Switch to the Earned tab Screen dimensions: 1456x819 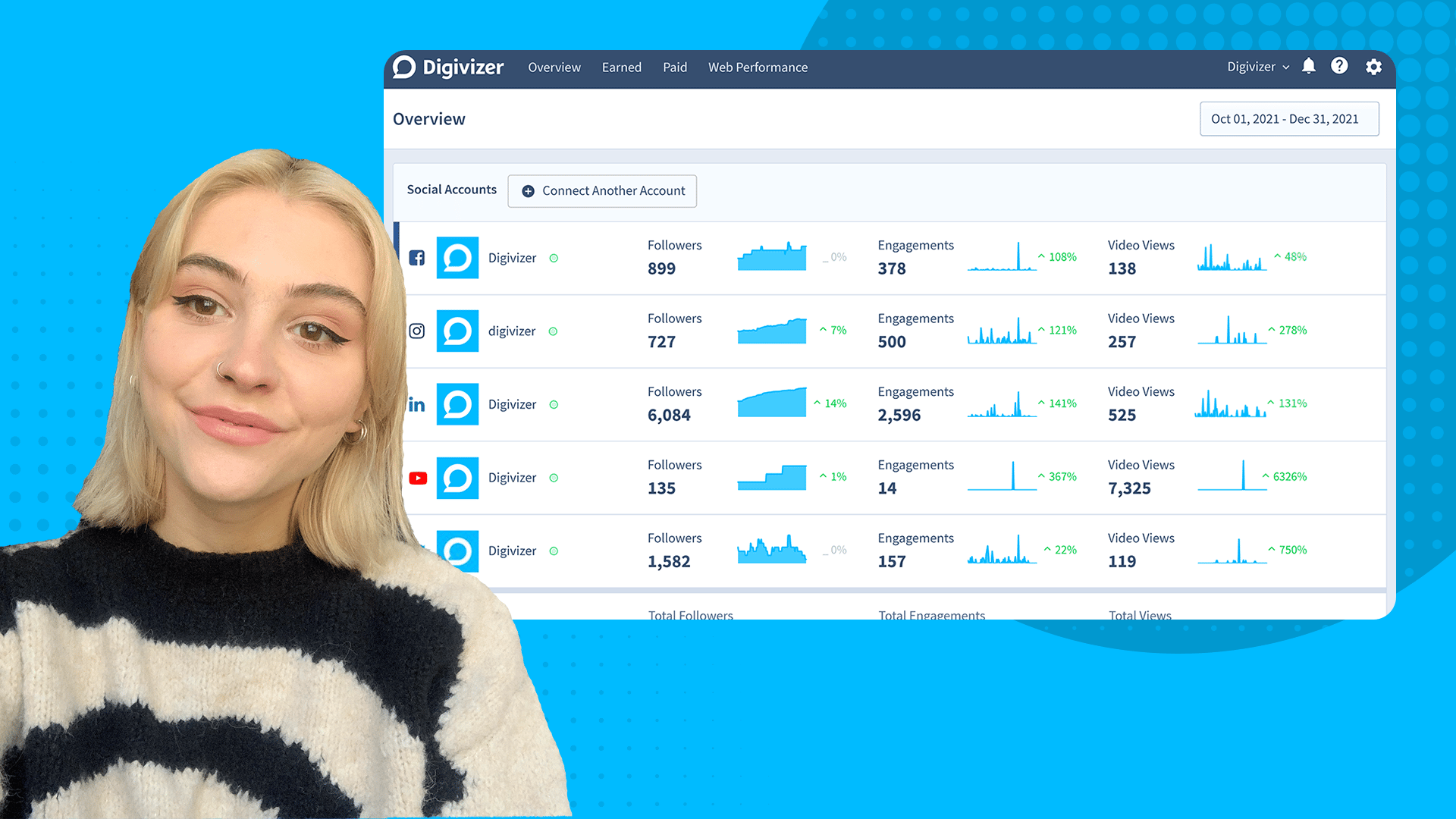[x=622, y=67]
